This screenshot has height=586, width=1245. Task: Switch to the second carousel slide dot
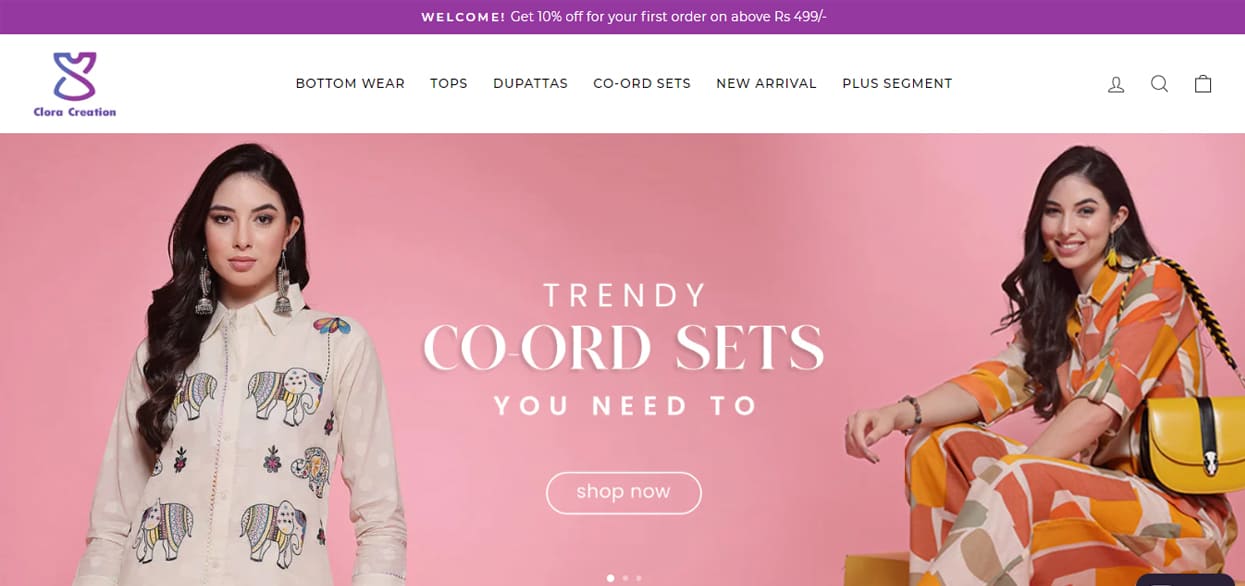pos(625,578)
